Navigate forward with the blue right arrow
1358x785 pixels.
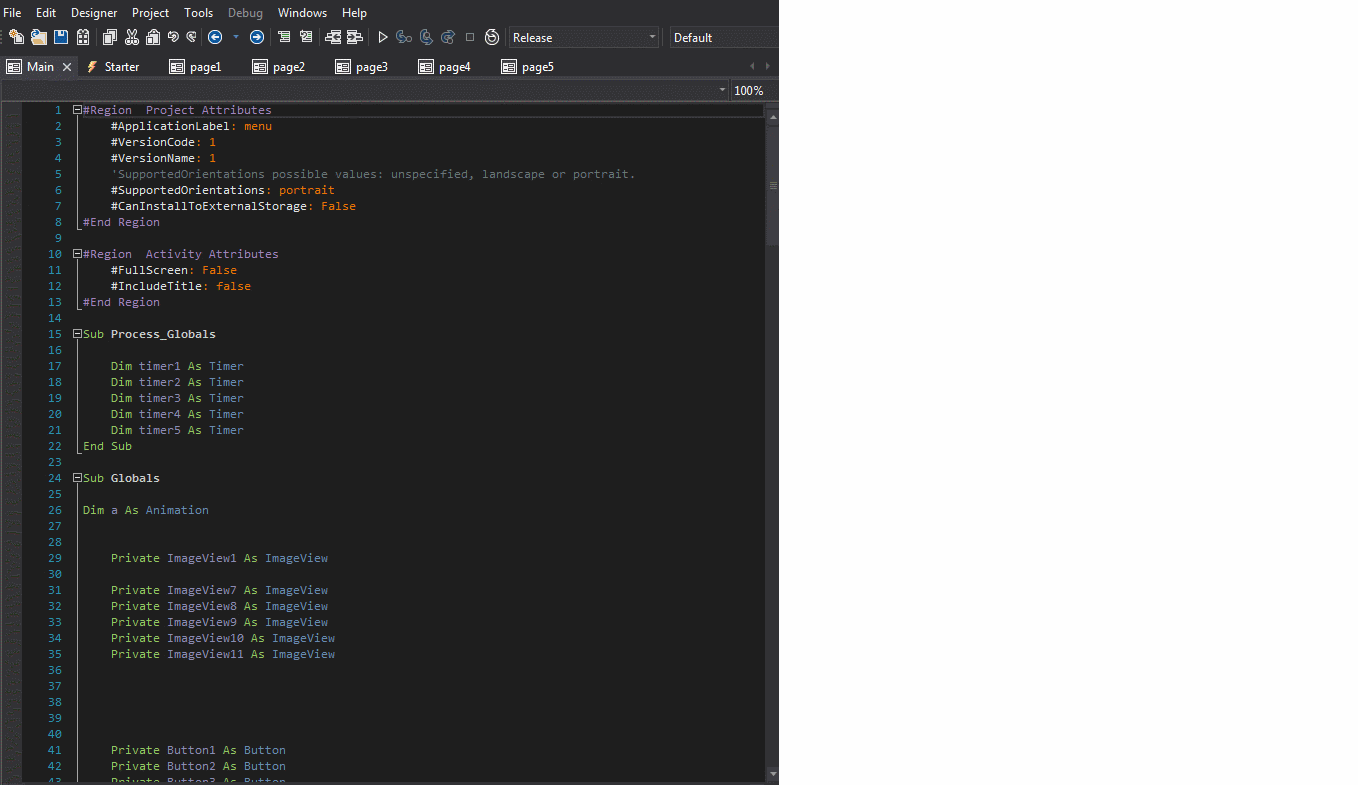click(257, 37)
